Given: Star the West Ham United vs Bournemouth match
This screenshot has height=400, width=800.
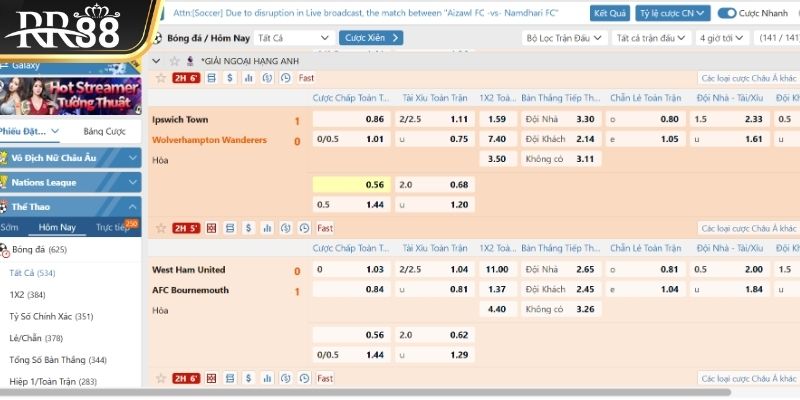Looking at the screenshot, I should 161,228.
